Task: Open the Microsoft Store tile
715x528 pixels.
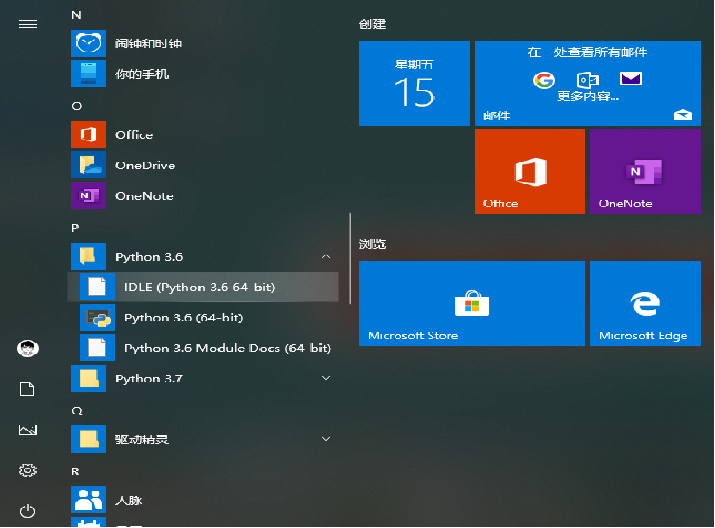Action: [472, 303]
